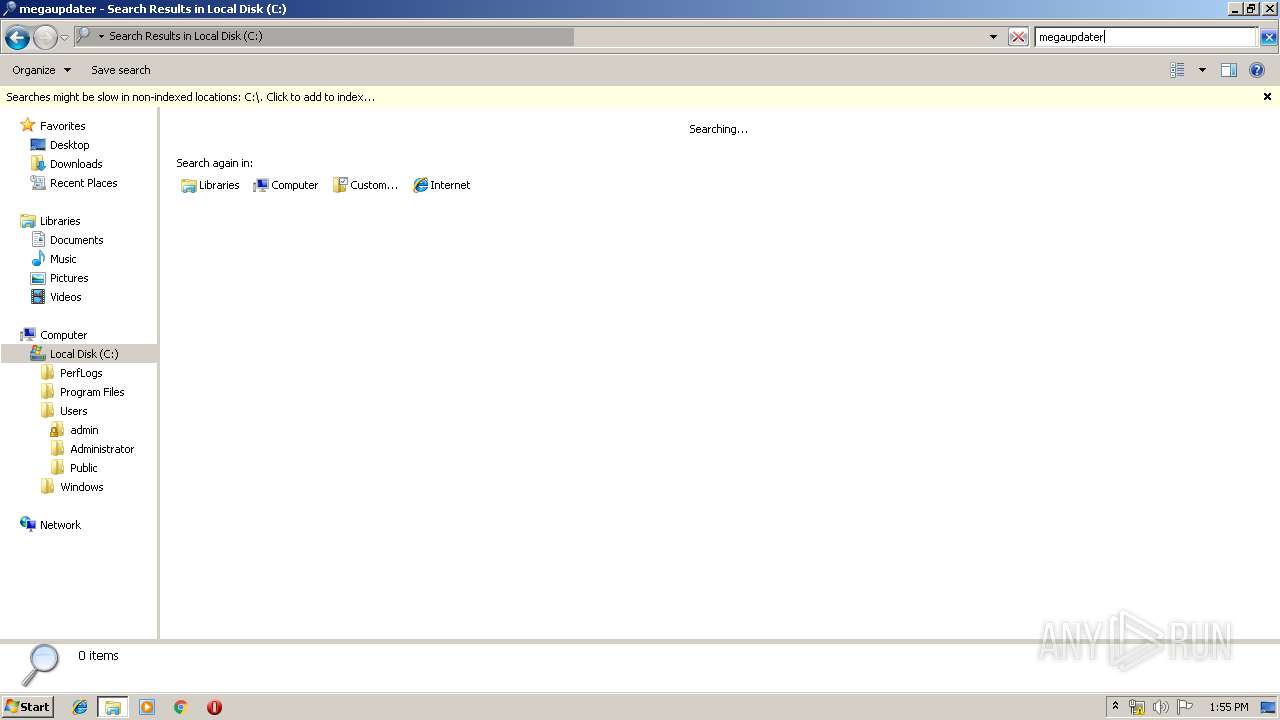Image resolution: width=1280 pixels, height=720 pixels.
Task: Change the view with the view icon
Action: point(1177,70)
